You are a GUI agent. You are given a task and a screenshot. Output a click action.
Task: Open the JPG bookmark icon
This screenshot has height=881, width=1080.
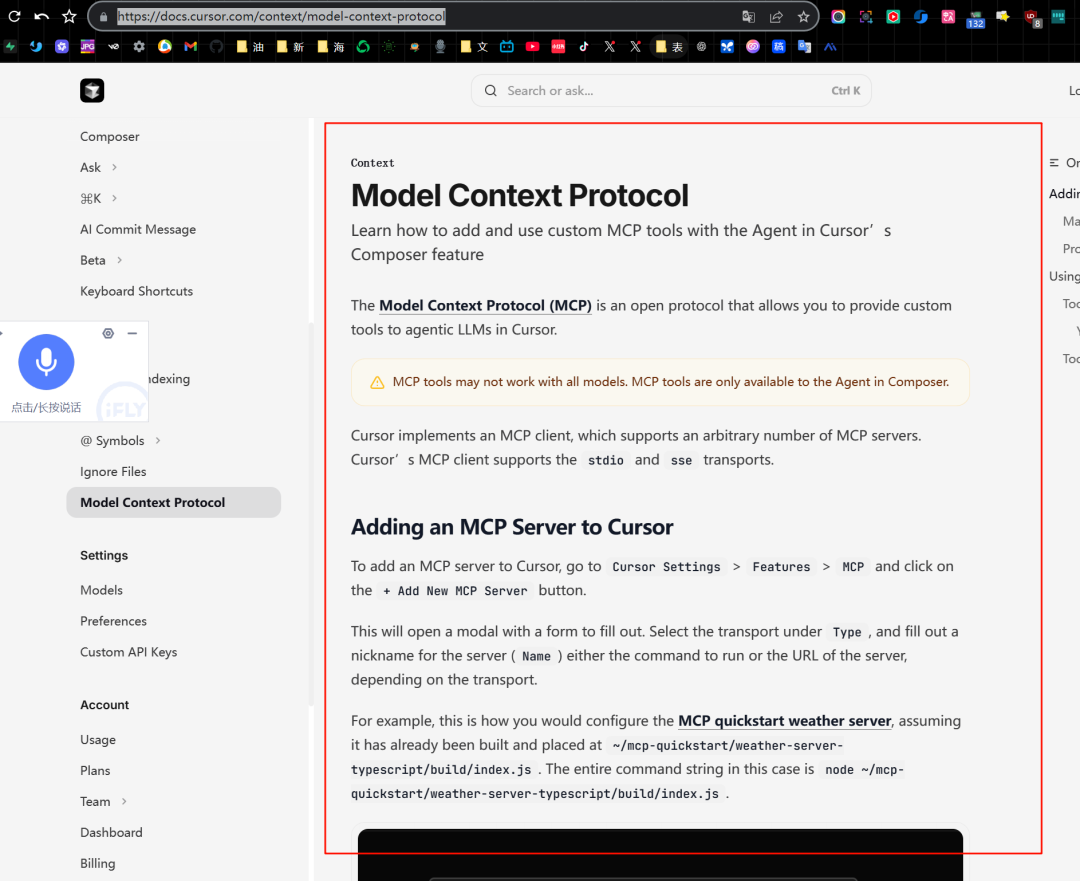click(87, 46)
